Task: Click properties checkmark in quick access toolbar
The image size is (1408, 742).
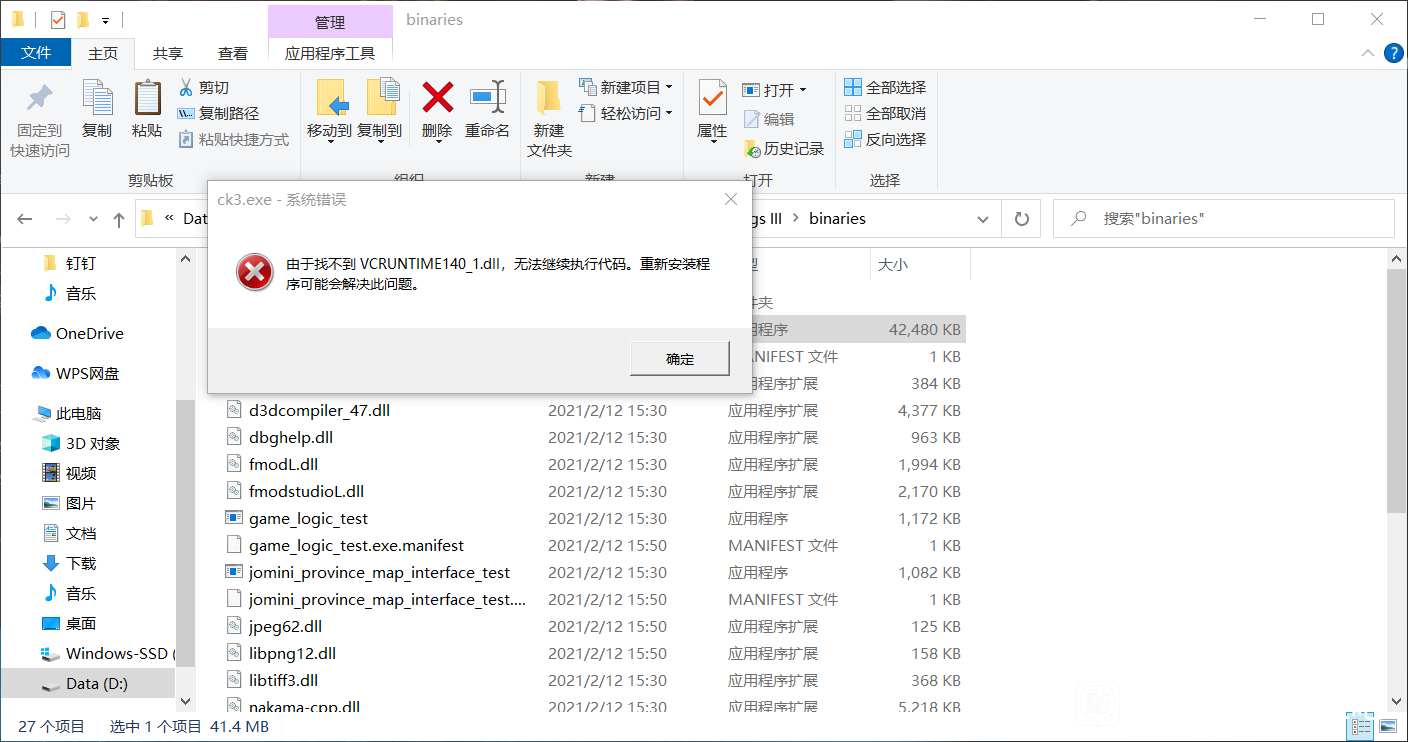Action: 57,19
